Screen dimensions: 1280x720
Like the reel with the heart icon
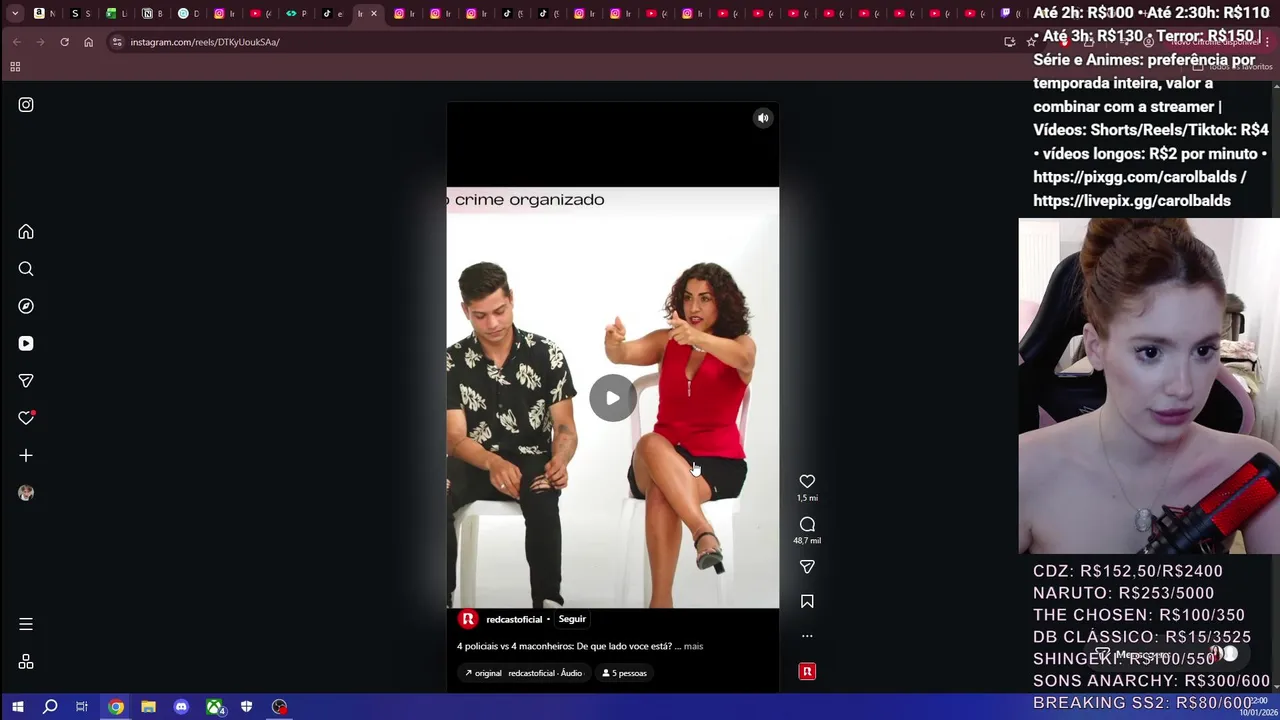807,481
